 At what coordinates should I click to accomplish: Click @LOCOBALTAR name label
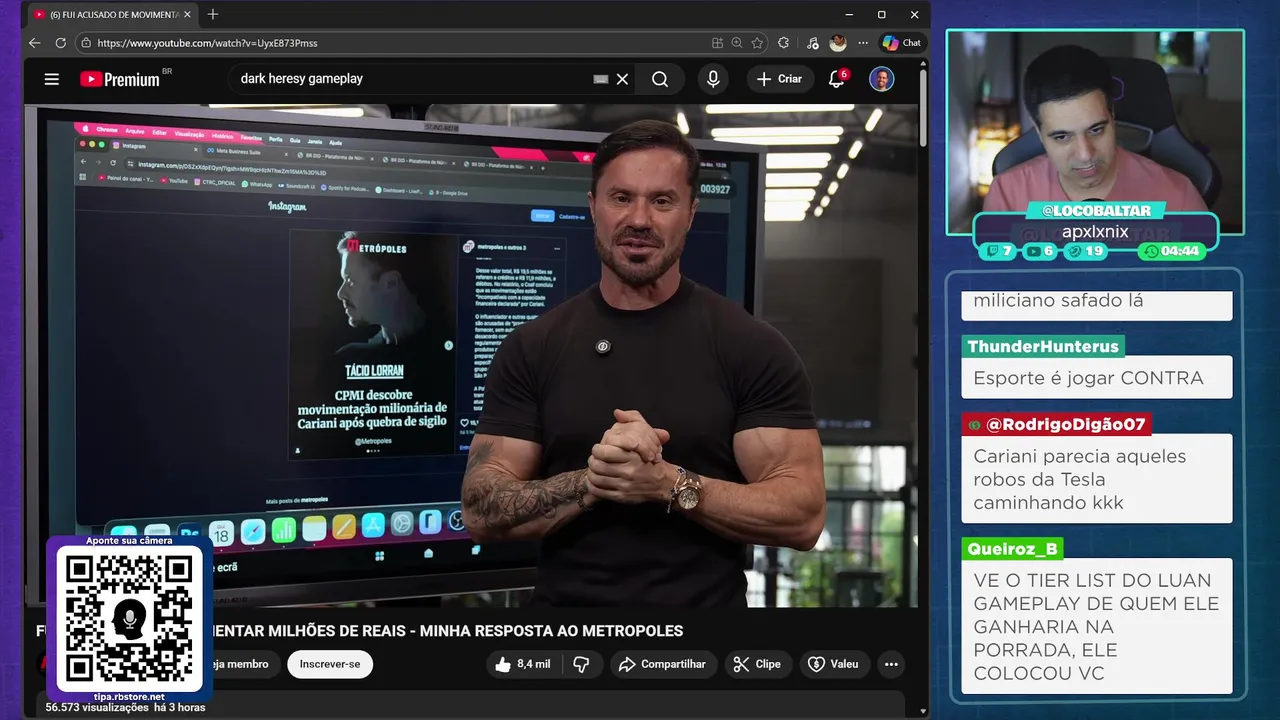[1096, 211]
